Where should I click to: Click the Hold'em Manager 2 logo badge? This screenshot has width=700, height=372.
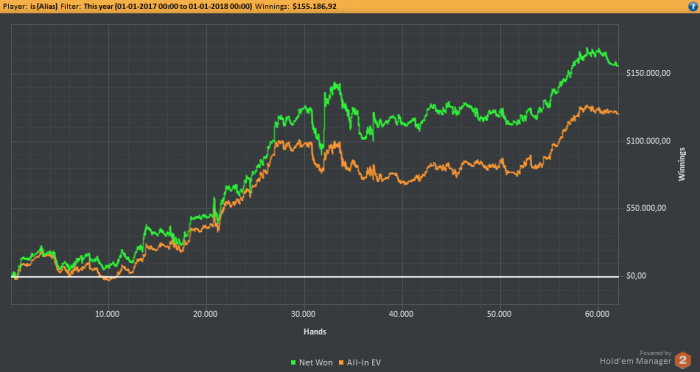tap(682, 360)
